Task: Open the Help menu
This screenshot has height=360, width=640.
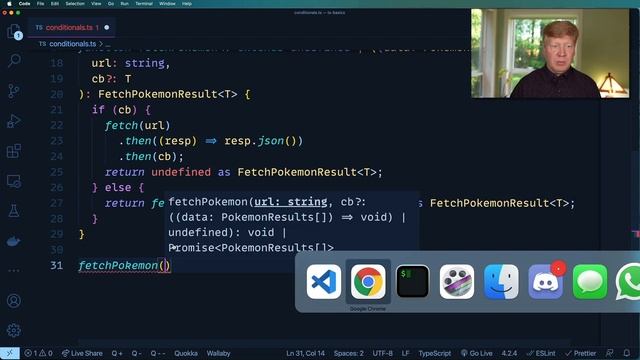Action: (187, 4)
